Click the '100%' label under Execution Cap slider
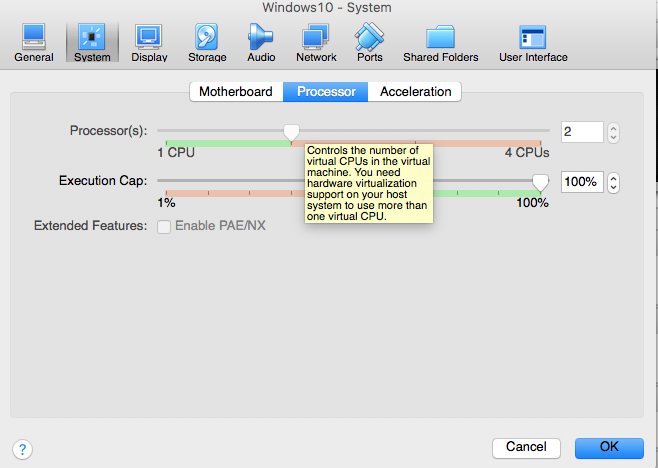 pos(532,203)
